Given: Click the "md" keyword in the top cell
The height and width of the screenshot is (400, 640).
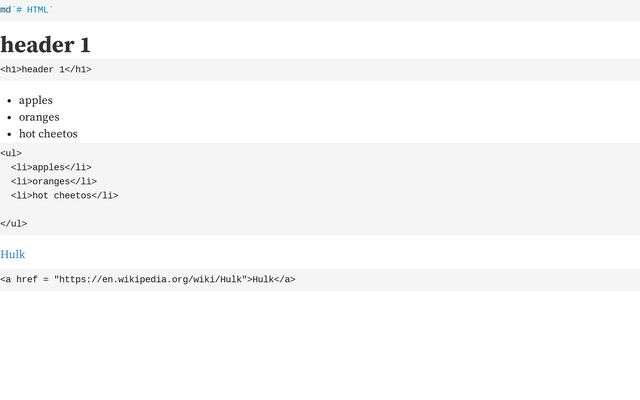Looking at the screenshot, I should click(6, 10).
